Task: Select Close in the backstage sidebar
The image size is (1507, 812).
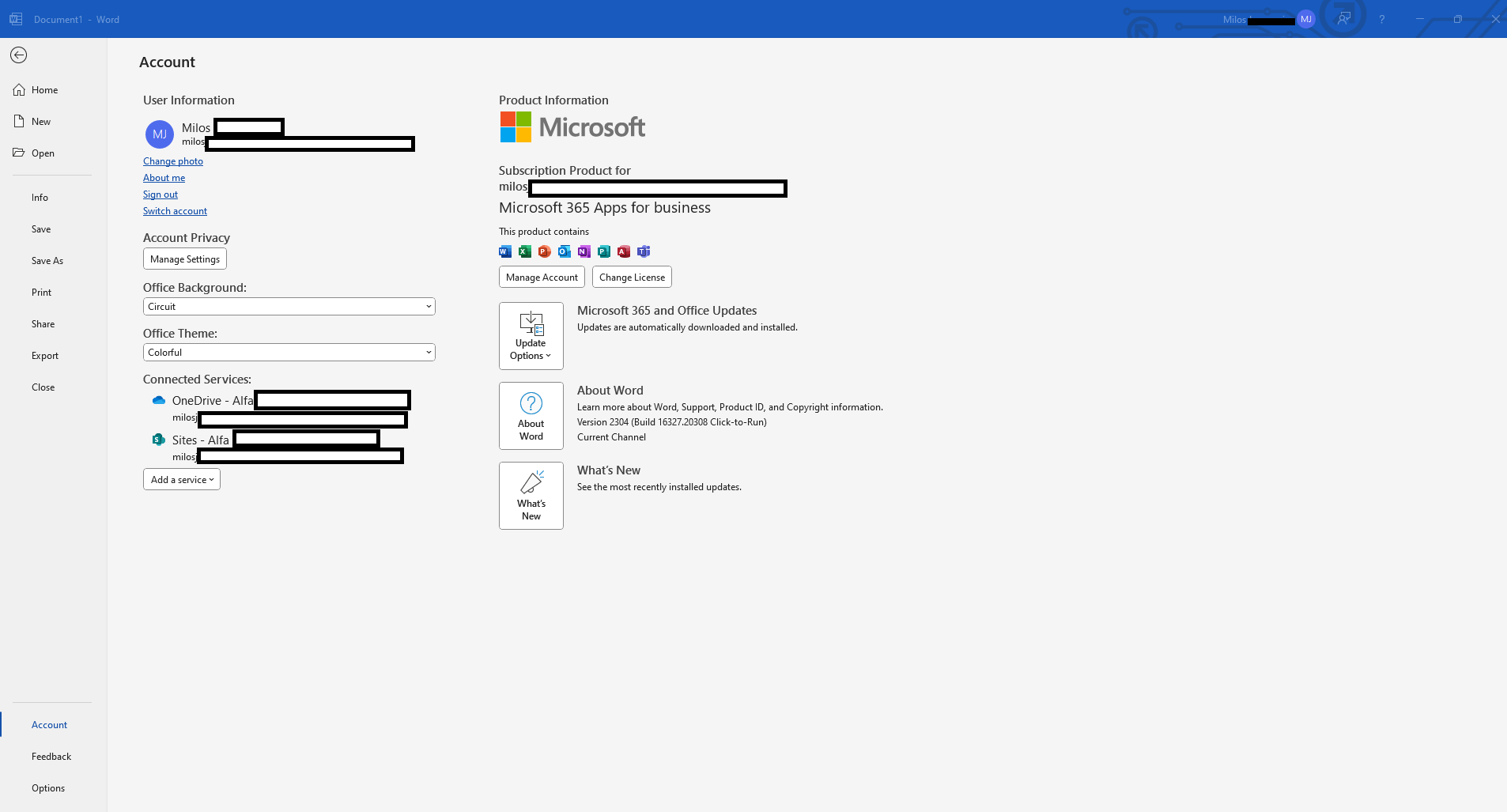Action: point(43,387)
